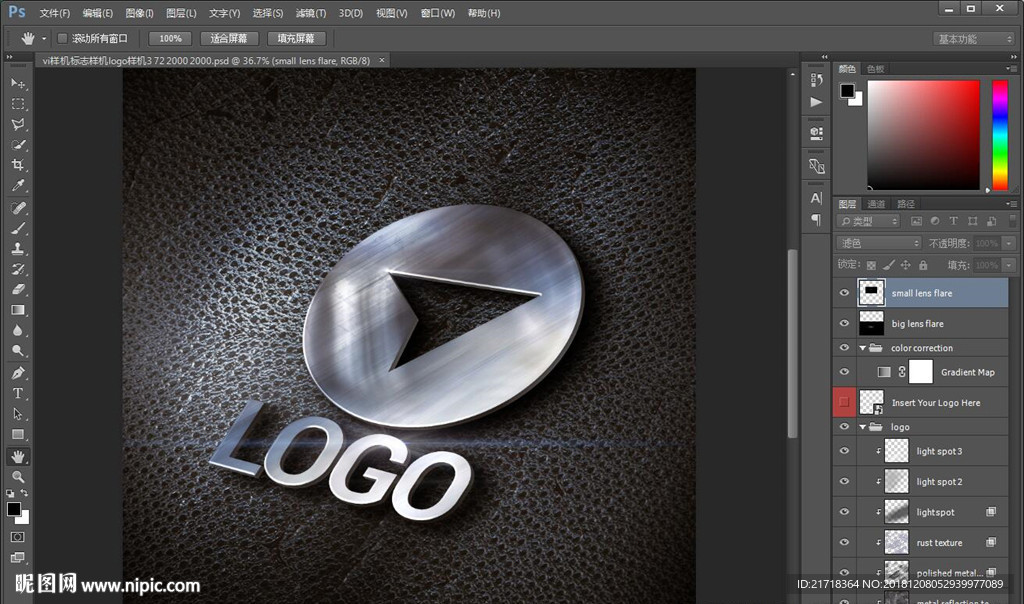
Task: Pick the Eyedropper tool
Action: tap(18, 186)
